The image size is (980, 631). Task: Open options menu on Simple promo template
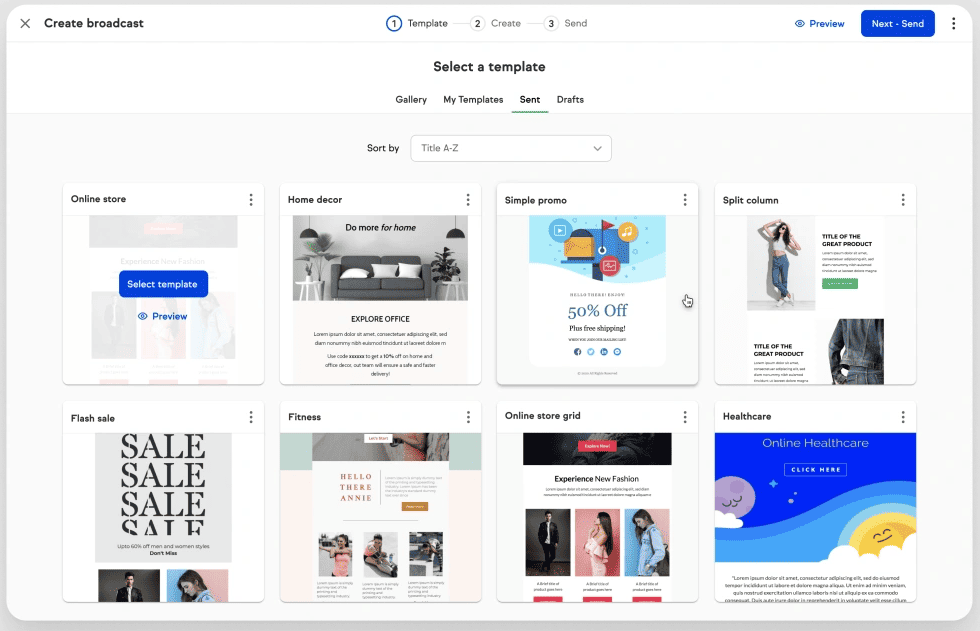tap(685, 199)
